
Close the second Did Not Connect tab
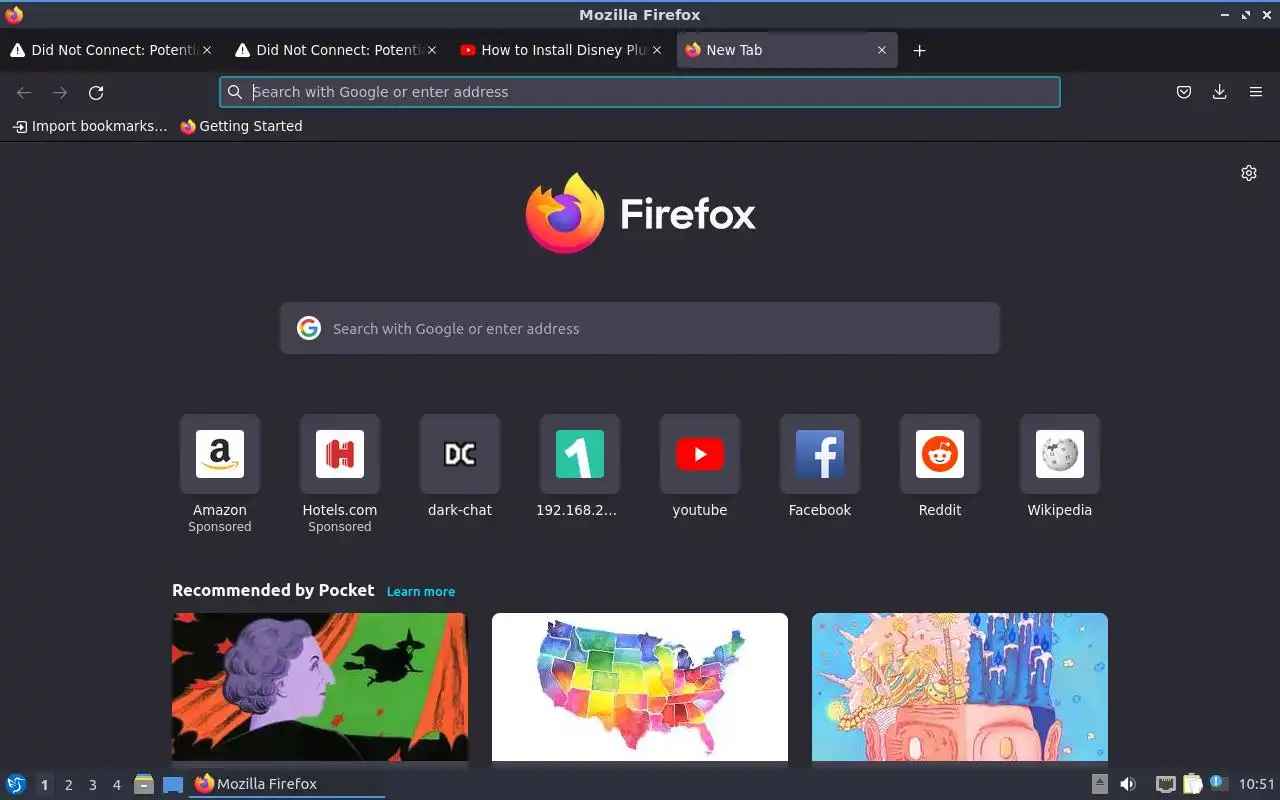click(432, 50)
